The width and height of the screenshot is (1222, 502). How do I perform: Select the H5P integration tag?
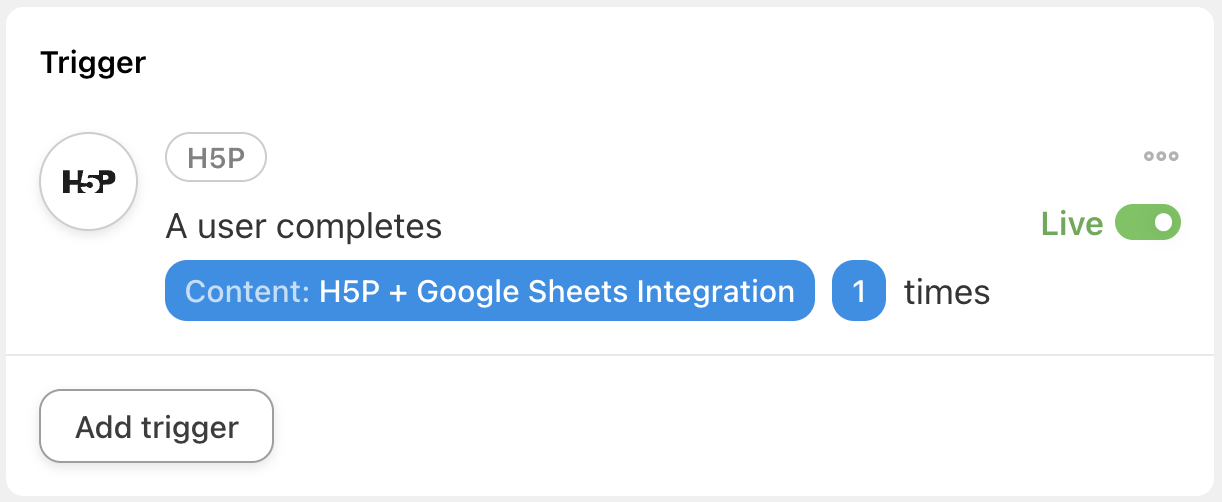pyautogui.click(x=215, y=157)
